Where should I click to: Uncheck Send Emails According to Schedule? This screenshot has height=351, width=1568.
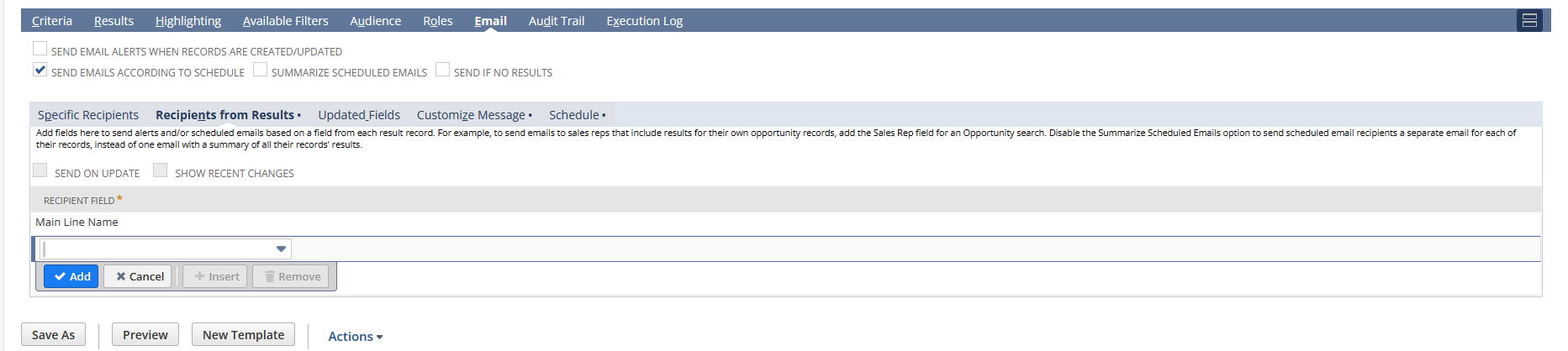(40, 70)
